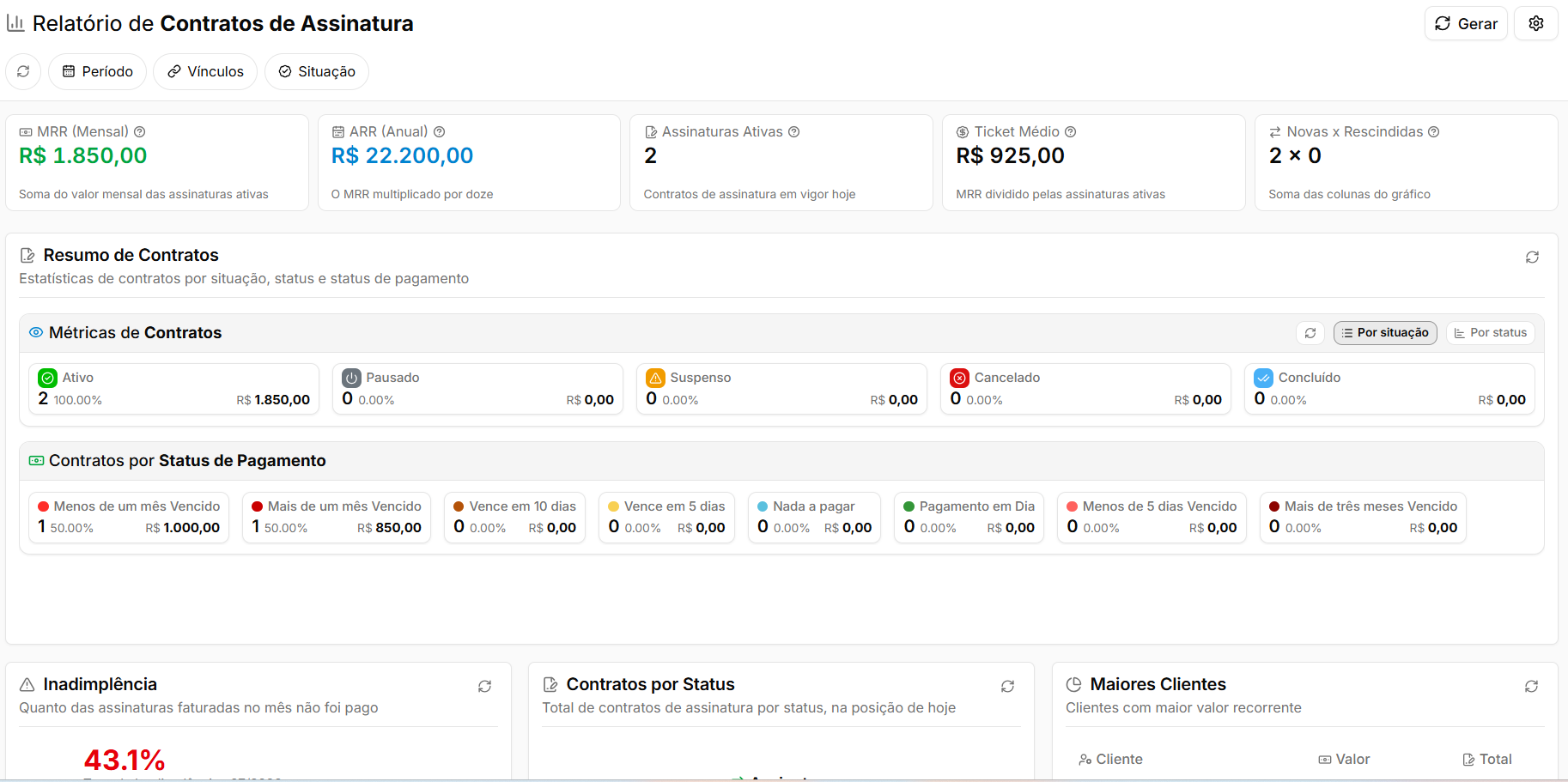The image size is (1568, 782).
Task: Refresh the Inadimplência card
Action: [x=484, y=686]
